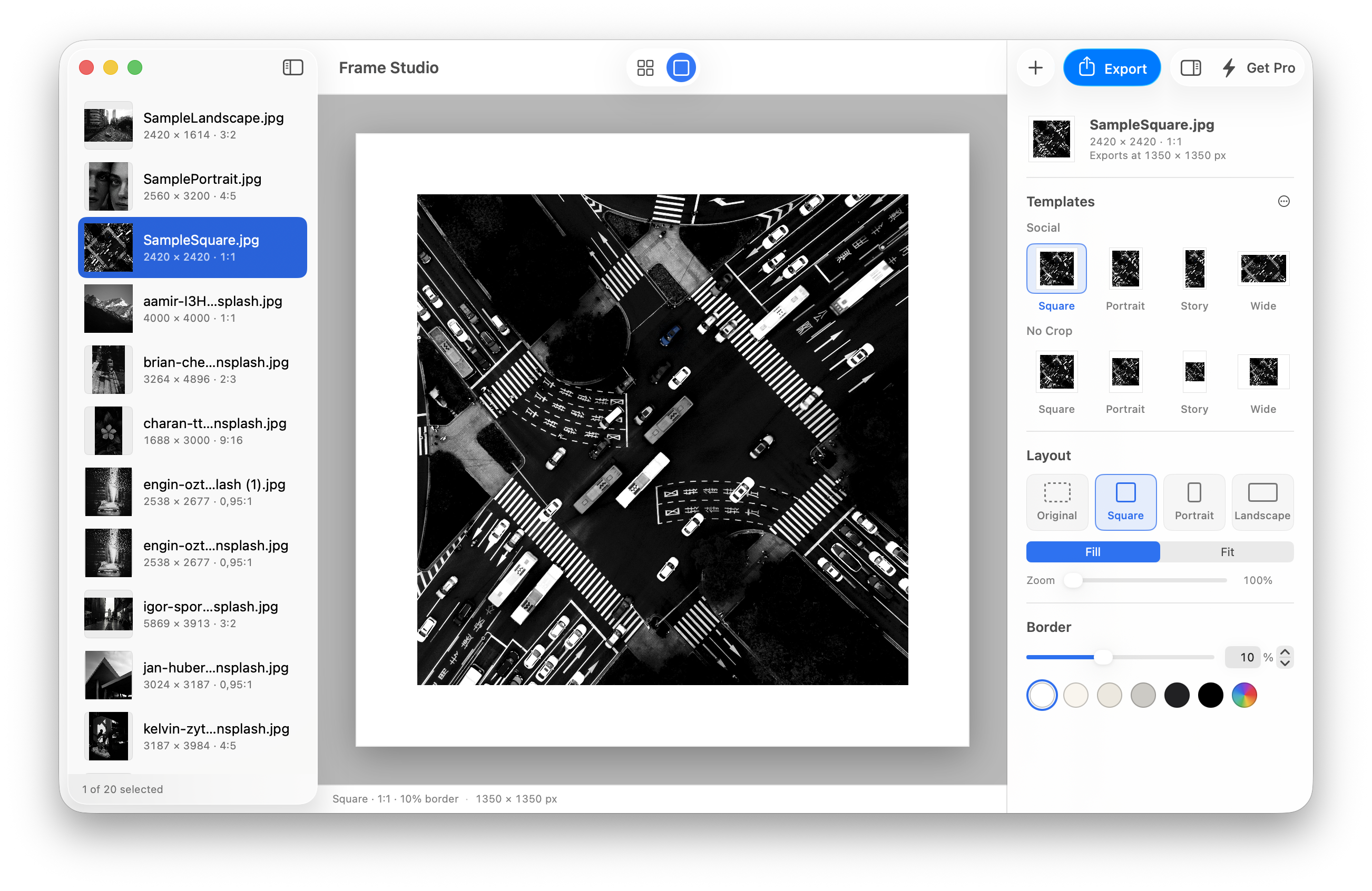
Task: Click the lightning Get Pro button
Action: coord(1258,68)
